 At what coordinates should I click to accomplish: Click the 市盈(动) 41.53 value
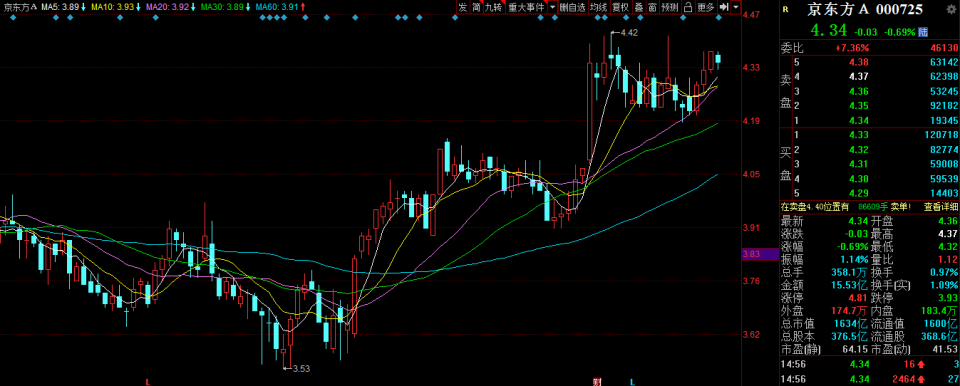click(x=945, y=350)
